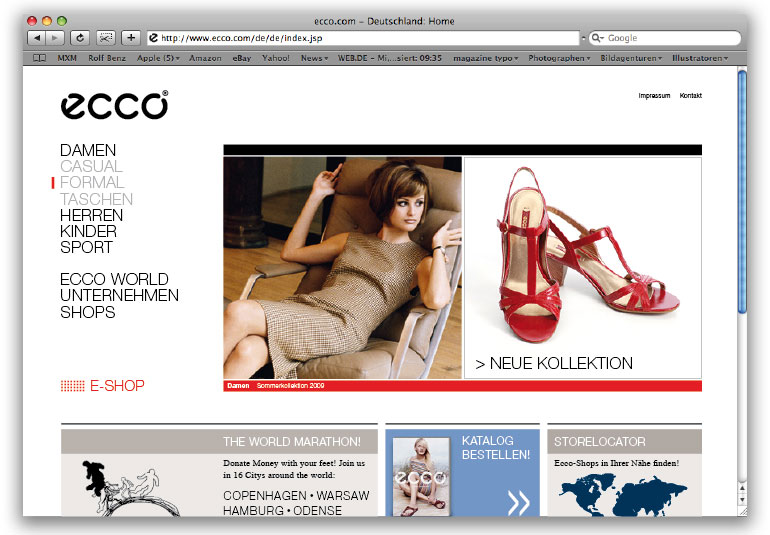Open the KINDER menu category
The image size is (770, 535).
click(x=88, y=231)
